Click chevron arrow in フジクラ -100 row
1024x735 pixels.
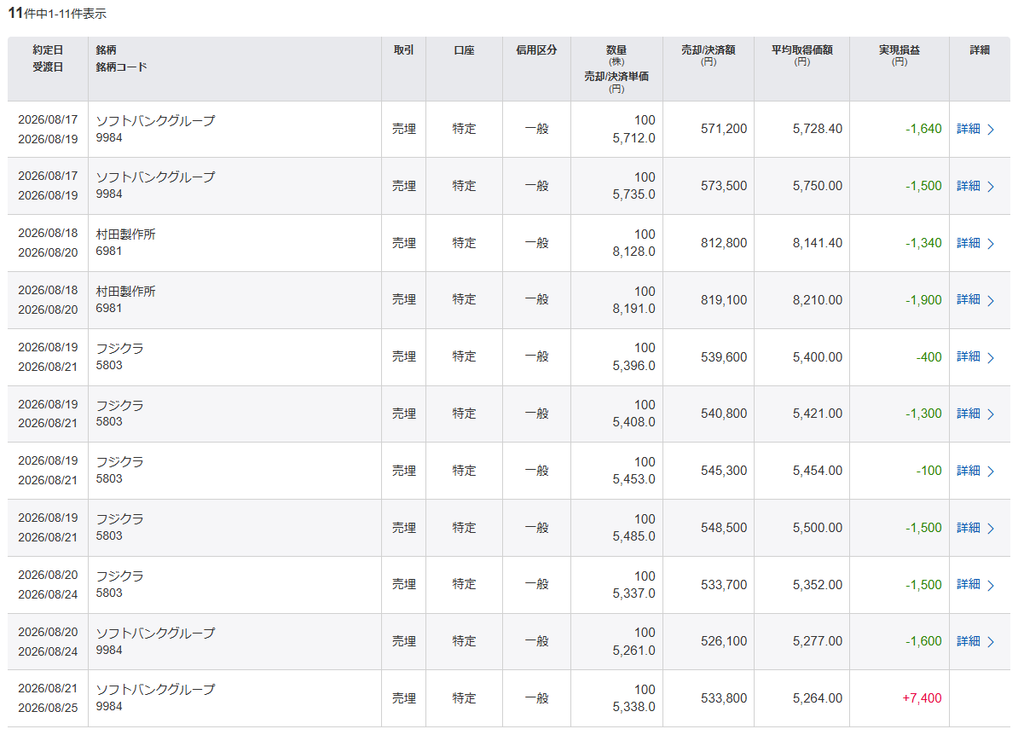[991, 471]
